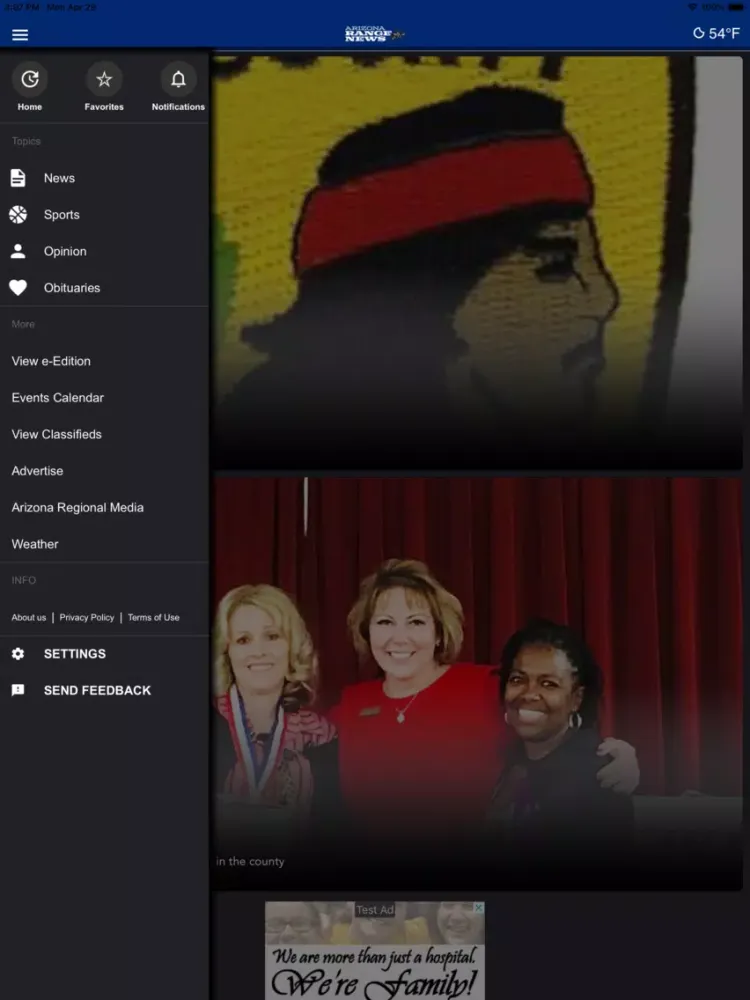The image size is (750, 1000).
Task: Select View e-Edition menu item
Action: pos(51,361)
